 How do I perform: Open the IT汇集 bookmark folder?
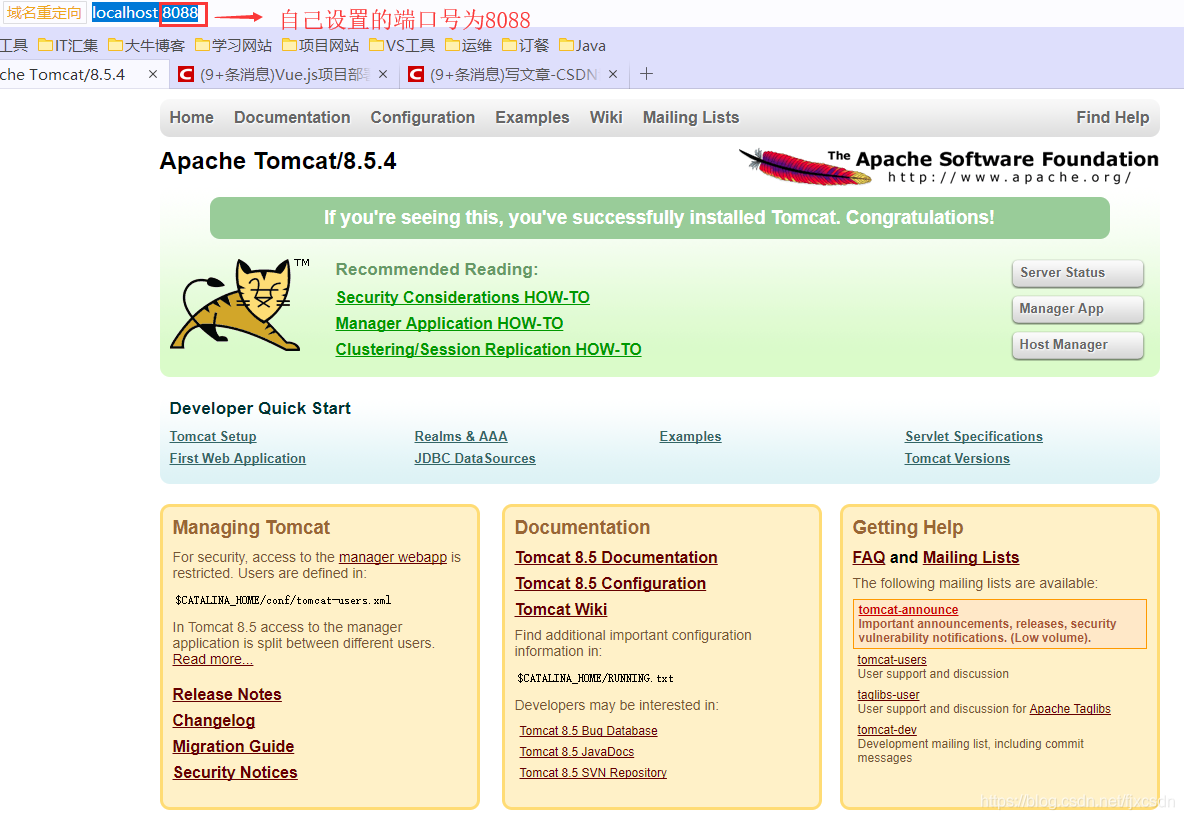tap(68, 45)
